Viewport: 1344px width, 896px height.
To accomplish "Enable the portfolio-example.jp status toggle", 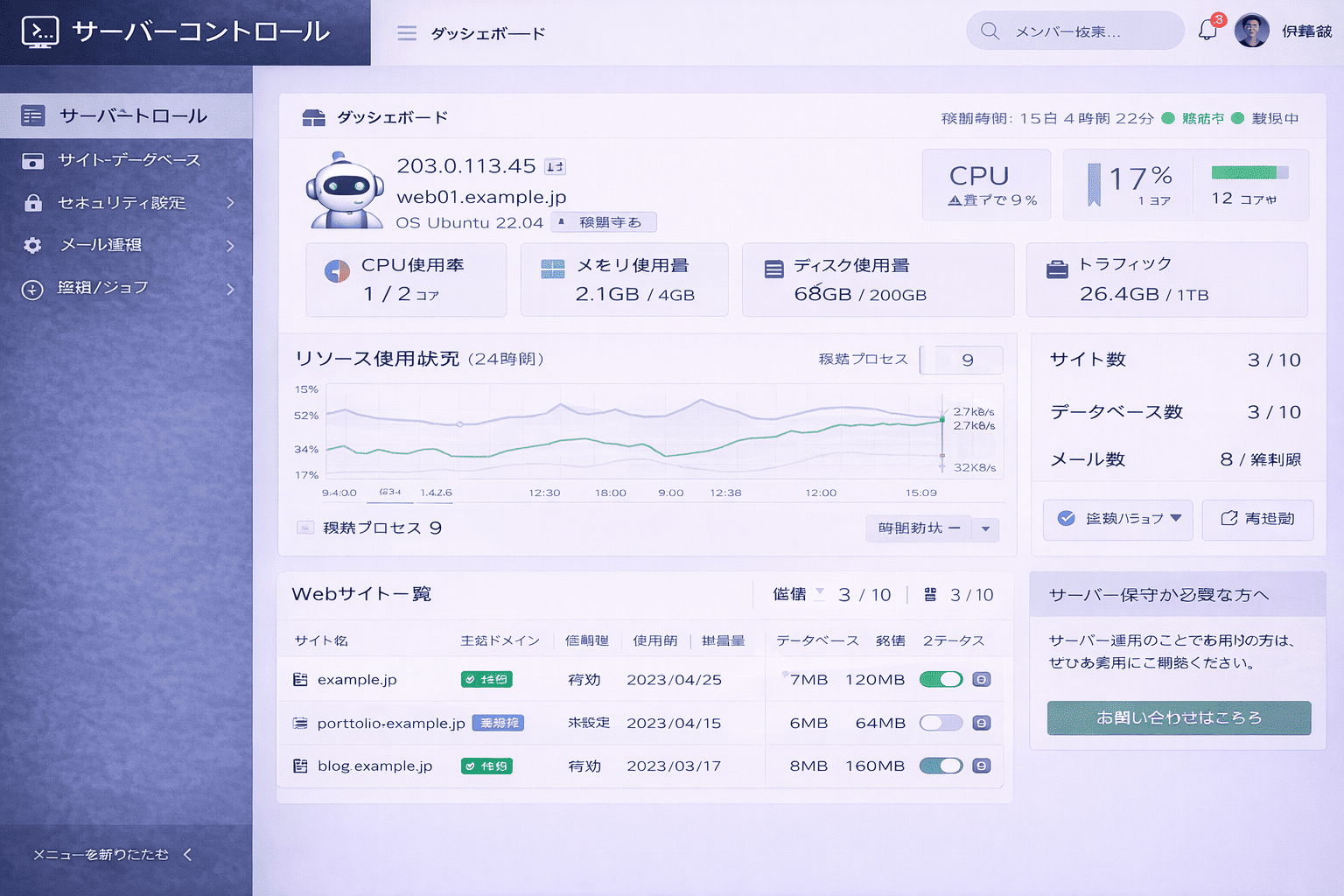I will [x=941, y=724].
